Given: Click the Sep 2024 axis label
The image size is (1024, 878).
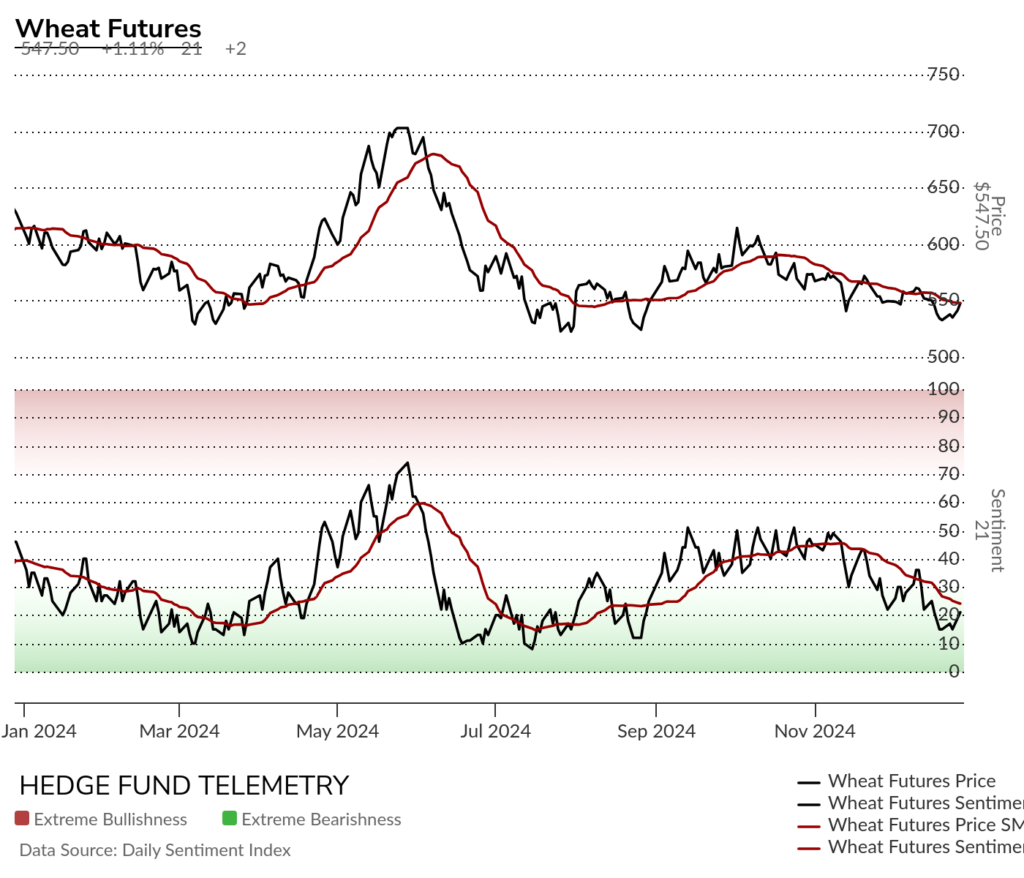Looking at the screenshot, I should click(x=656, y=731).
